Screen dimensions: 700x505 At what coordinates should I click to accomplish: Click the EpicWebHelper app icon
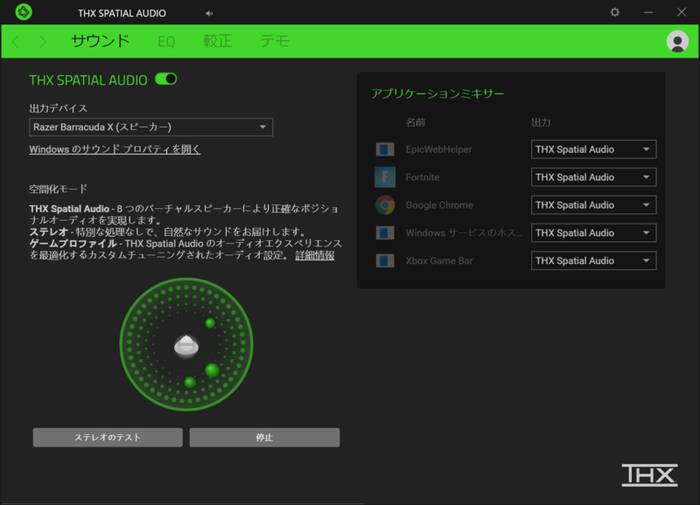(x=385, y=149)
